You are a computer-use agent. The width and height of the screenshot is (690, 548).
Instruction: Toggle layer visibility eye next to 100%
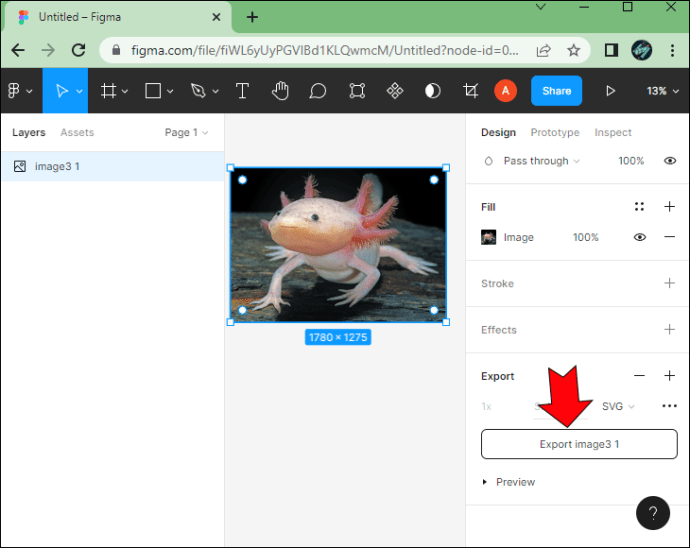point(670,161)
